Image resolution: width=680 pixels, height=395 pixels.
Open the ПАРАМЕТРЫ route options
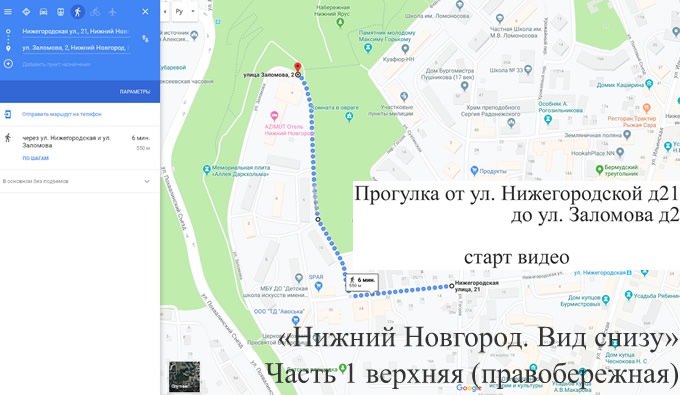pos(135,91)
